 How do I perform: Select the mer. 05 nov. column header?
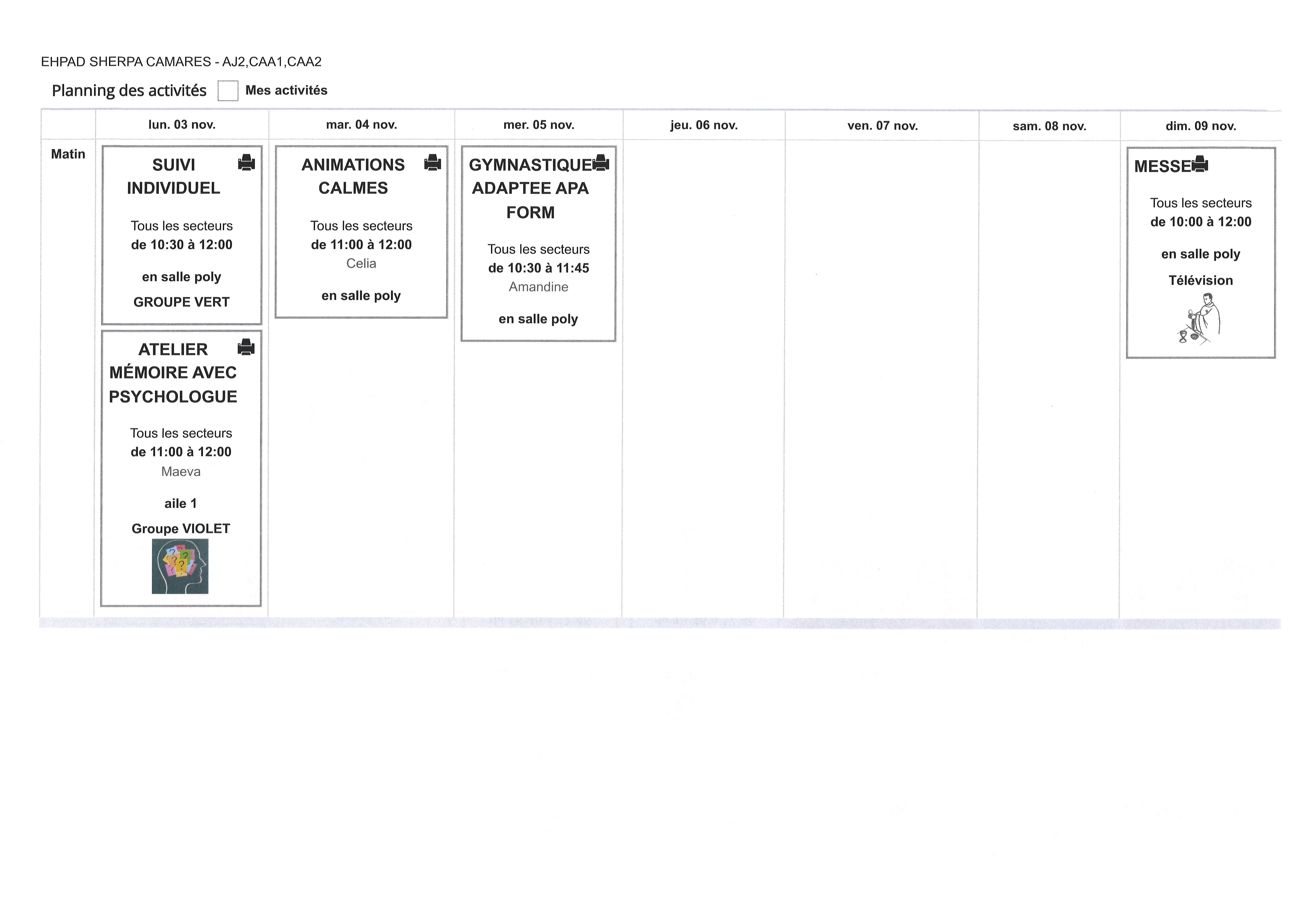539,125
